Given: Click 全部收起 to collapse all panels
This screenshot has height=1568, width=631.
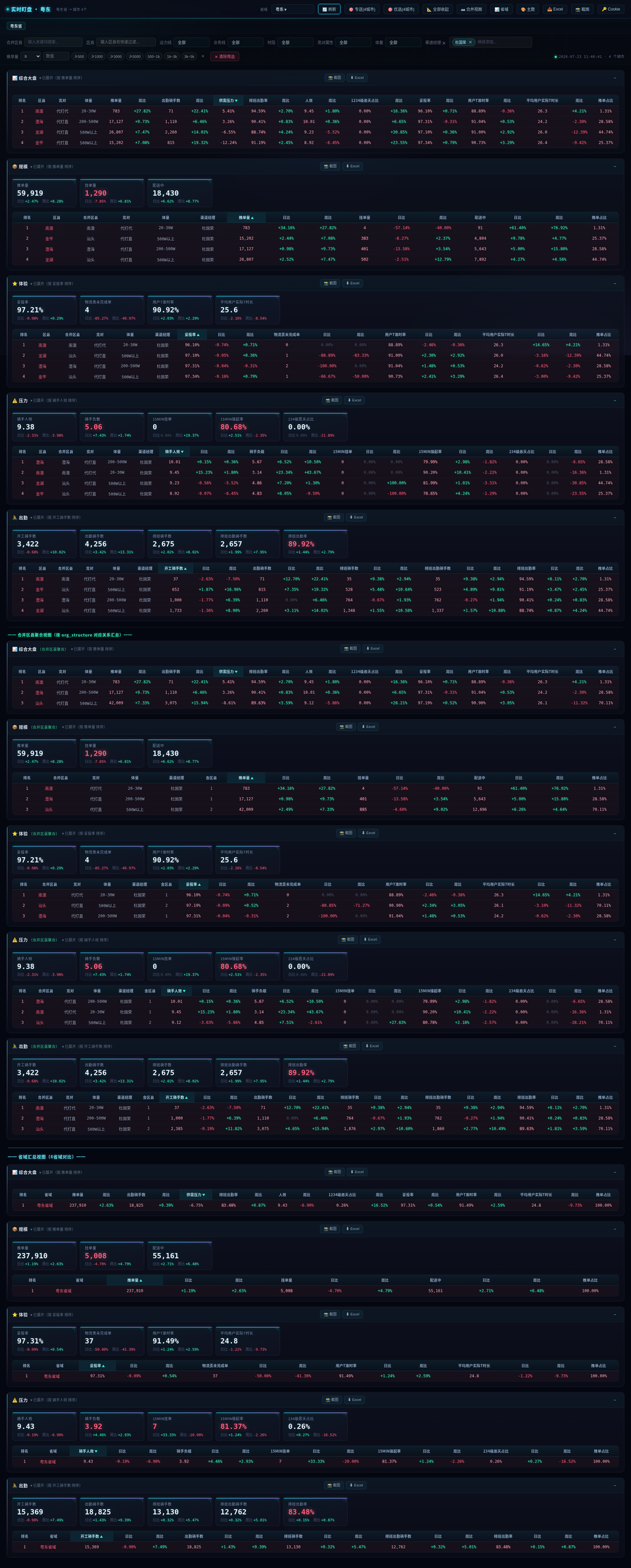Looking at the screenshot, I should click(x=438, y=9).
